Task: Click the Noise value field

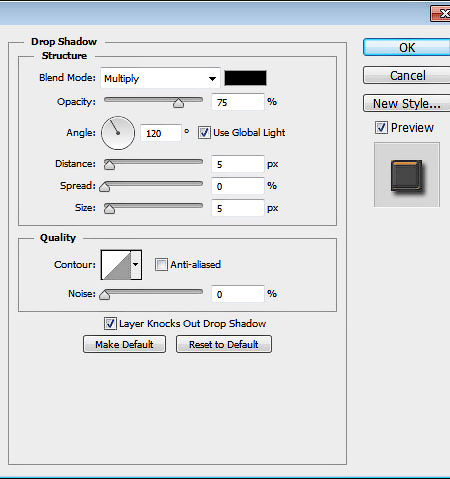Action: pos(238,294)
